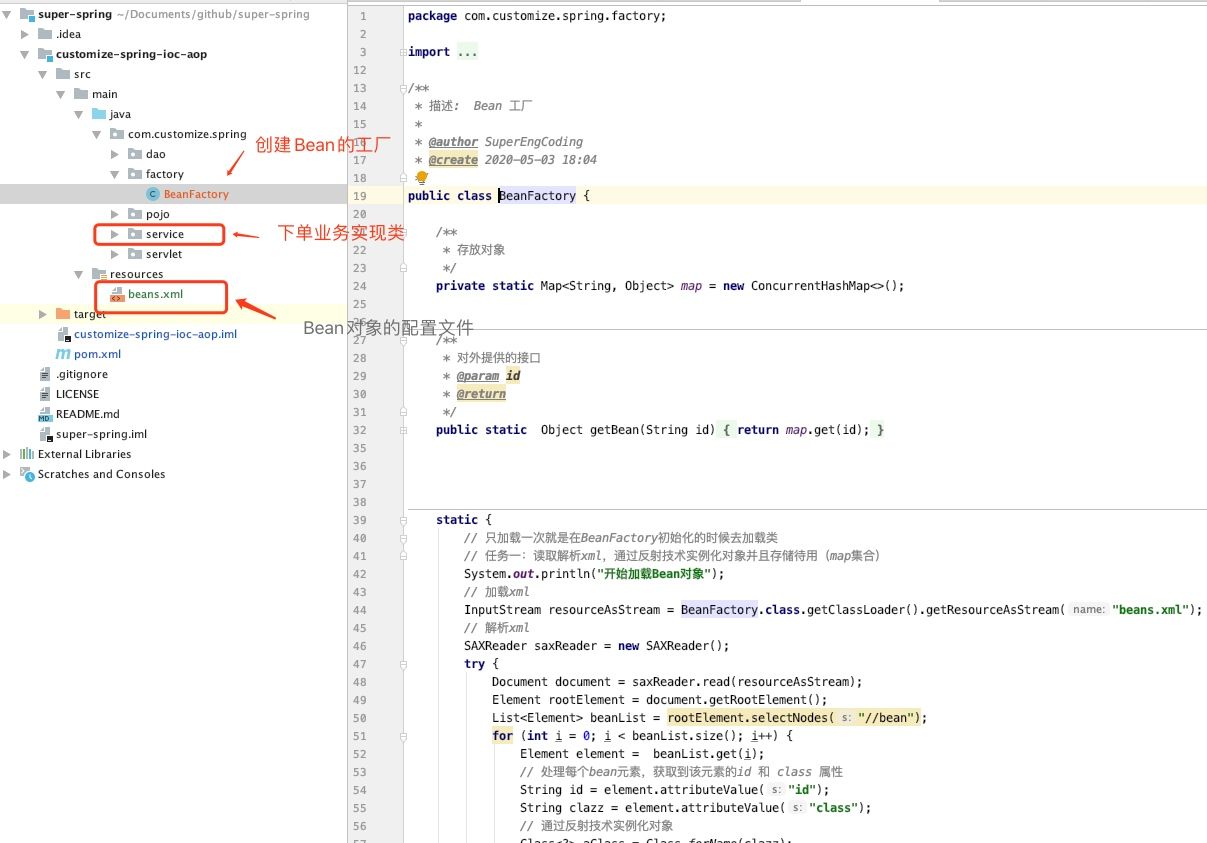The width and height of the screenshot is (1207, 843).
Task: Click the BeanFactory class icon in the tree
Action: 152,194
